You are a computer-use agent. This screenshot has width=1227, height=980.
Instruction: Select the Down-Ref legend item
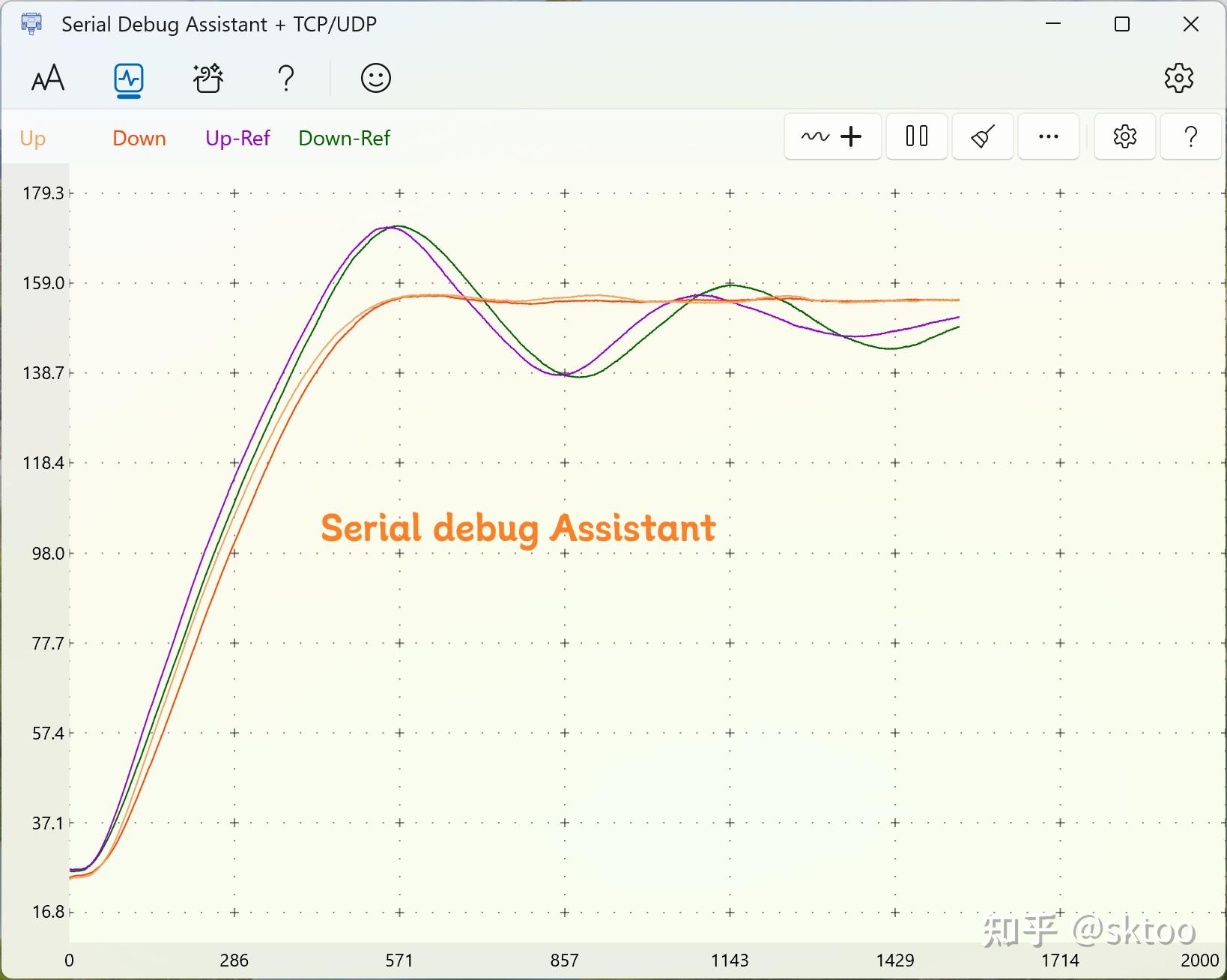tap(344, 138)
